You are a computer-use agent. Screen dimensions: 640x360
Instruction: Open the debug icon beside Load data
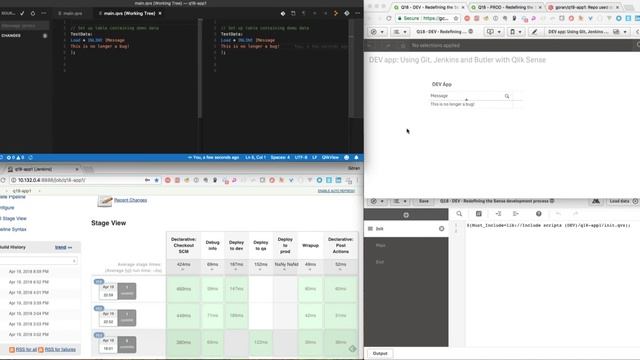click(x=596, y=201)
